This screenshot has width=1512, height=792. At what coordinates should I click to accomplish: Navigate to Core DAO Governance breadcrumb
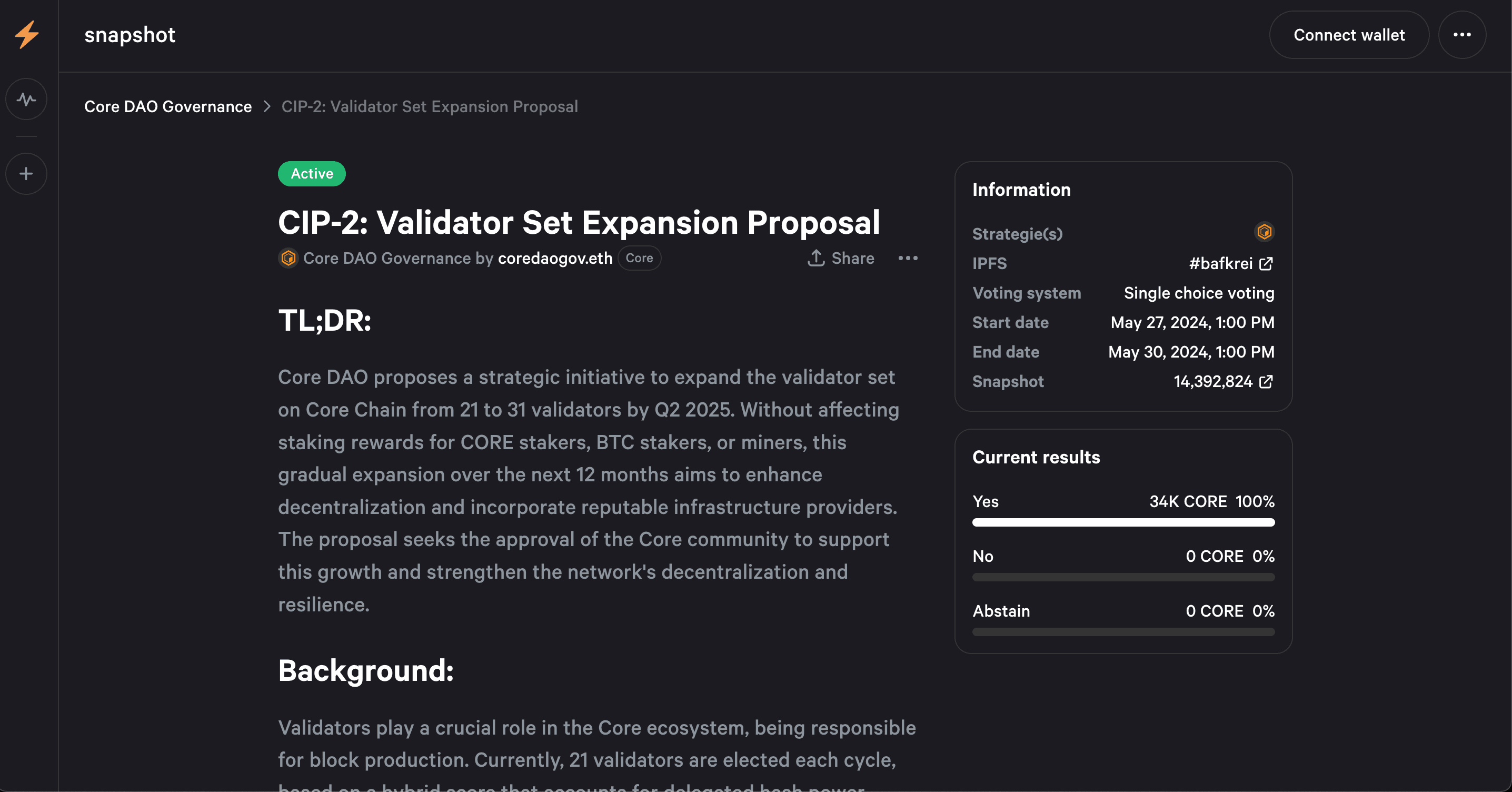coord(168,106)
